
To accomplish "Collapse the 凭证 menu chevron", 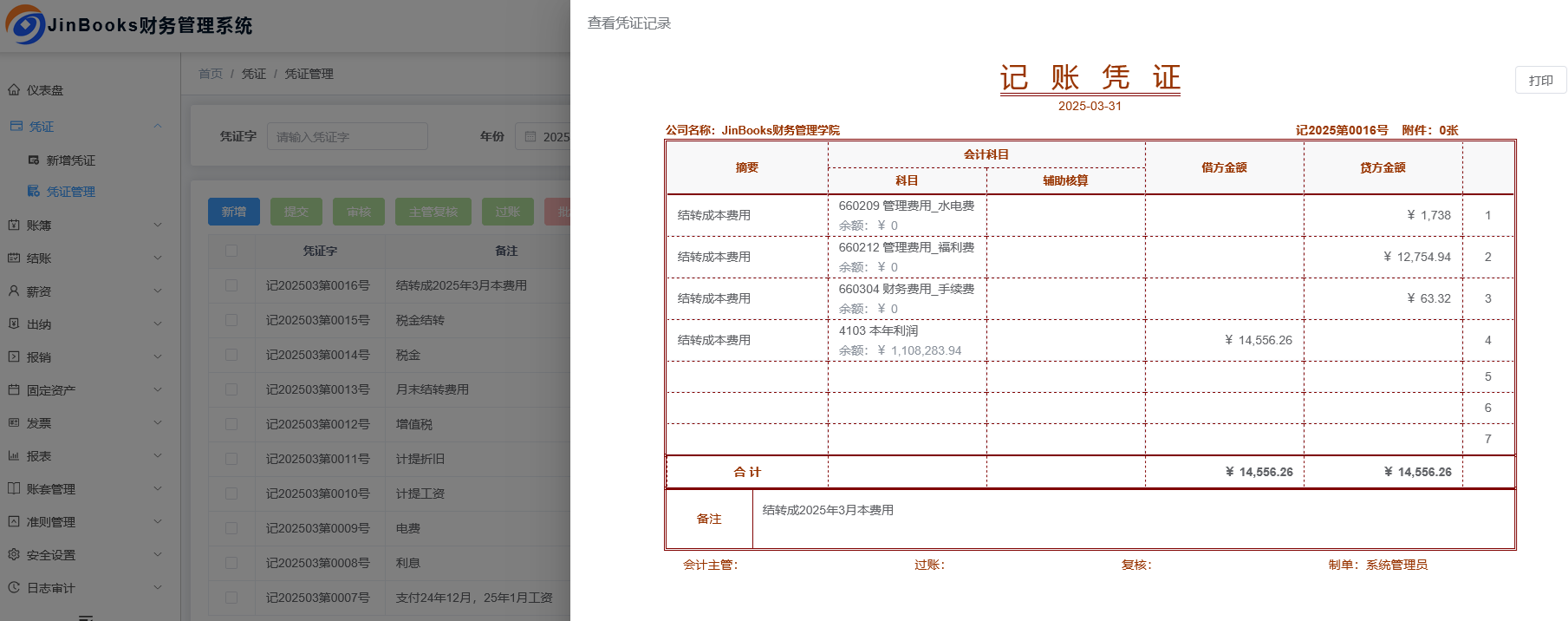I will pos(158,126).
